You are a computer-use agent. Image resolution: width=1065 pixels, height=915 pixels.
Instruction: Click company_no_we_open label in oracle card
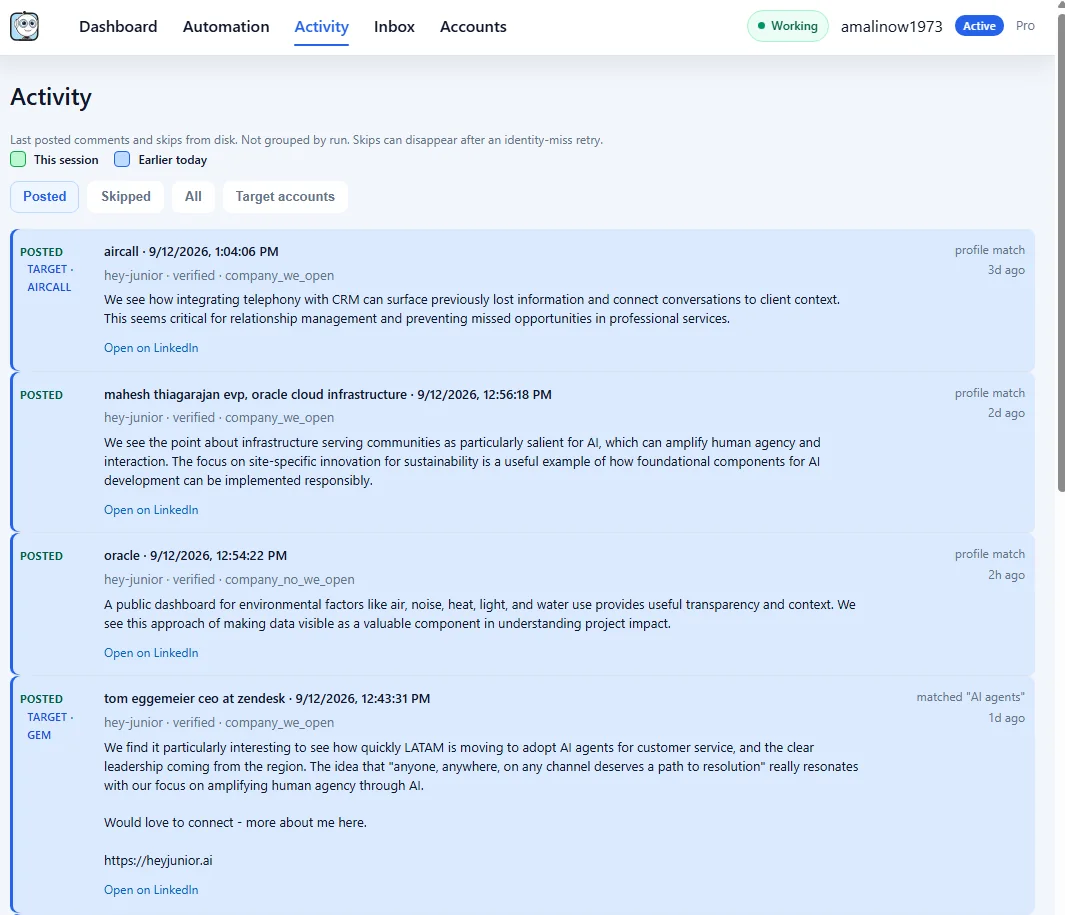tap(289, 579)
